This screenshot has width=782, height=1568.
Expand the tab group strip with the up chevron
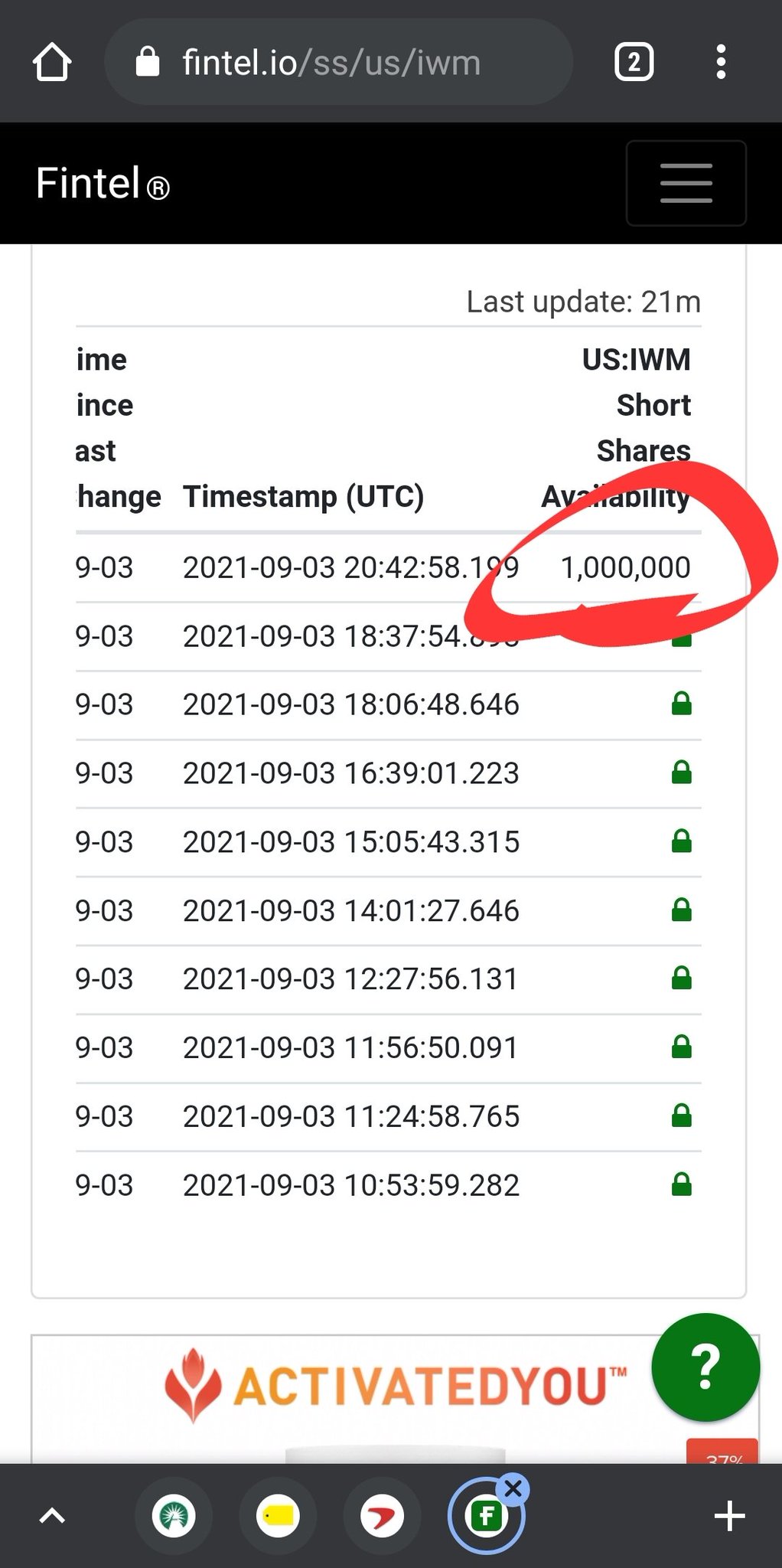point(52,1516)
